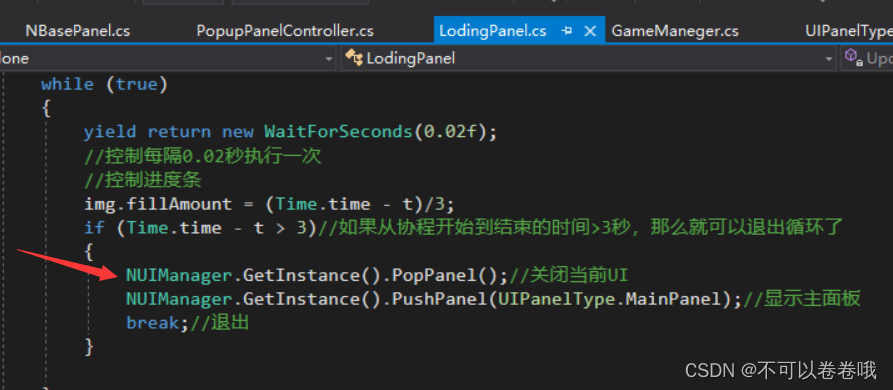The height and width of the screenshot is (390, 893).
Task: Switch to the GameManeger.cs tab
Action: click(x=675, y=31)
